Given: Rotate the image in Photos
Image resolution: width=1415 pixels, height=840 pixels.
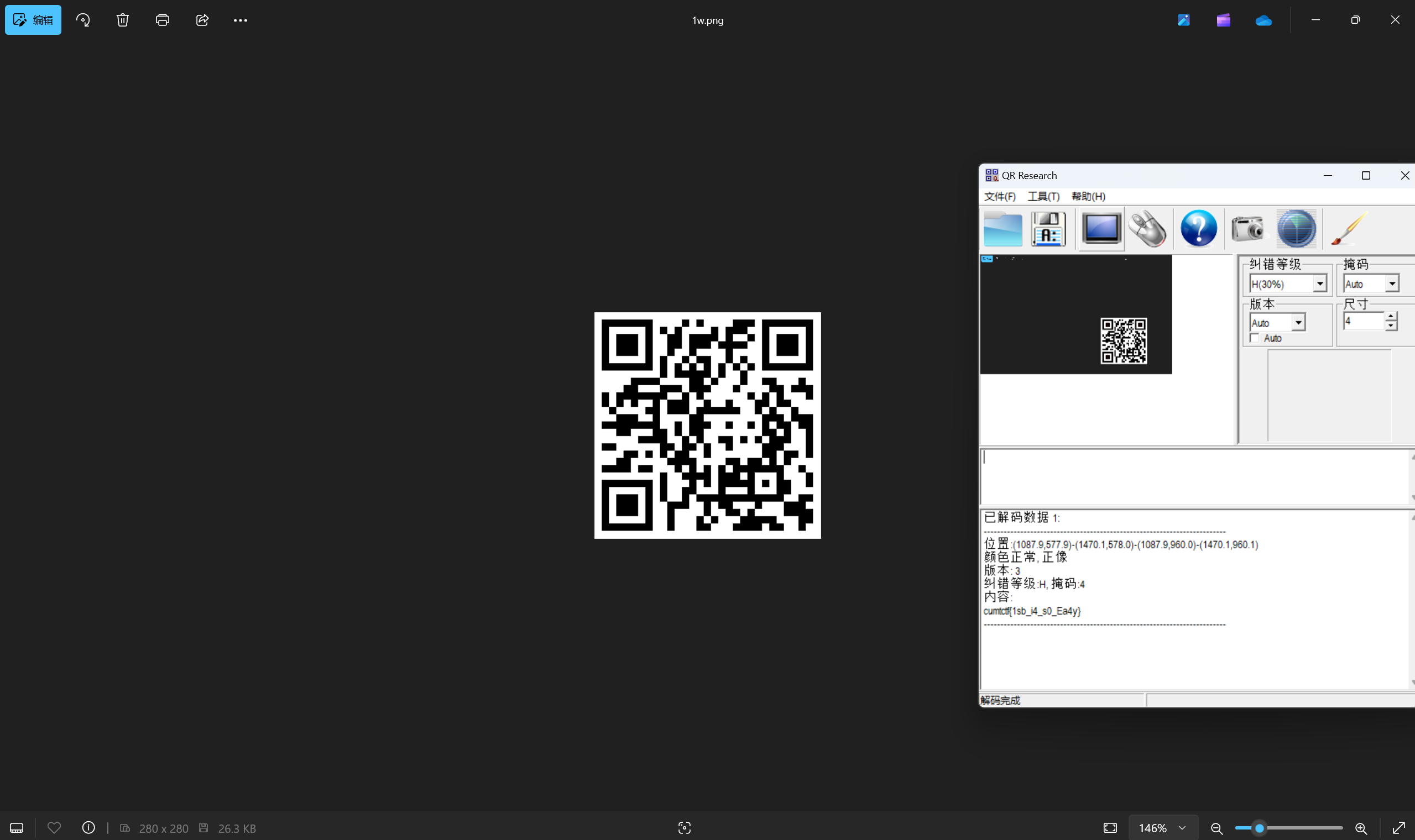Looking at the screenshot, I should point(83,20).
